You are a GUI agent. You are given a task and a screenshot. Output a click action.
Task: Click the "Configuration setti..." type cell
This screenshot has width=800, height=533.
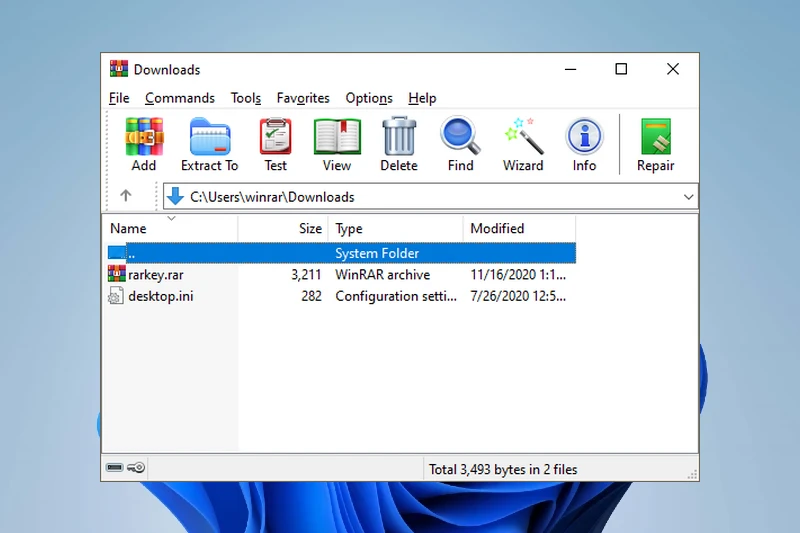(x=396, y=296)
